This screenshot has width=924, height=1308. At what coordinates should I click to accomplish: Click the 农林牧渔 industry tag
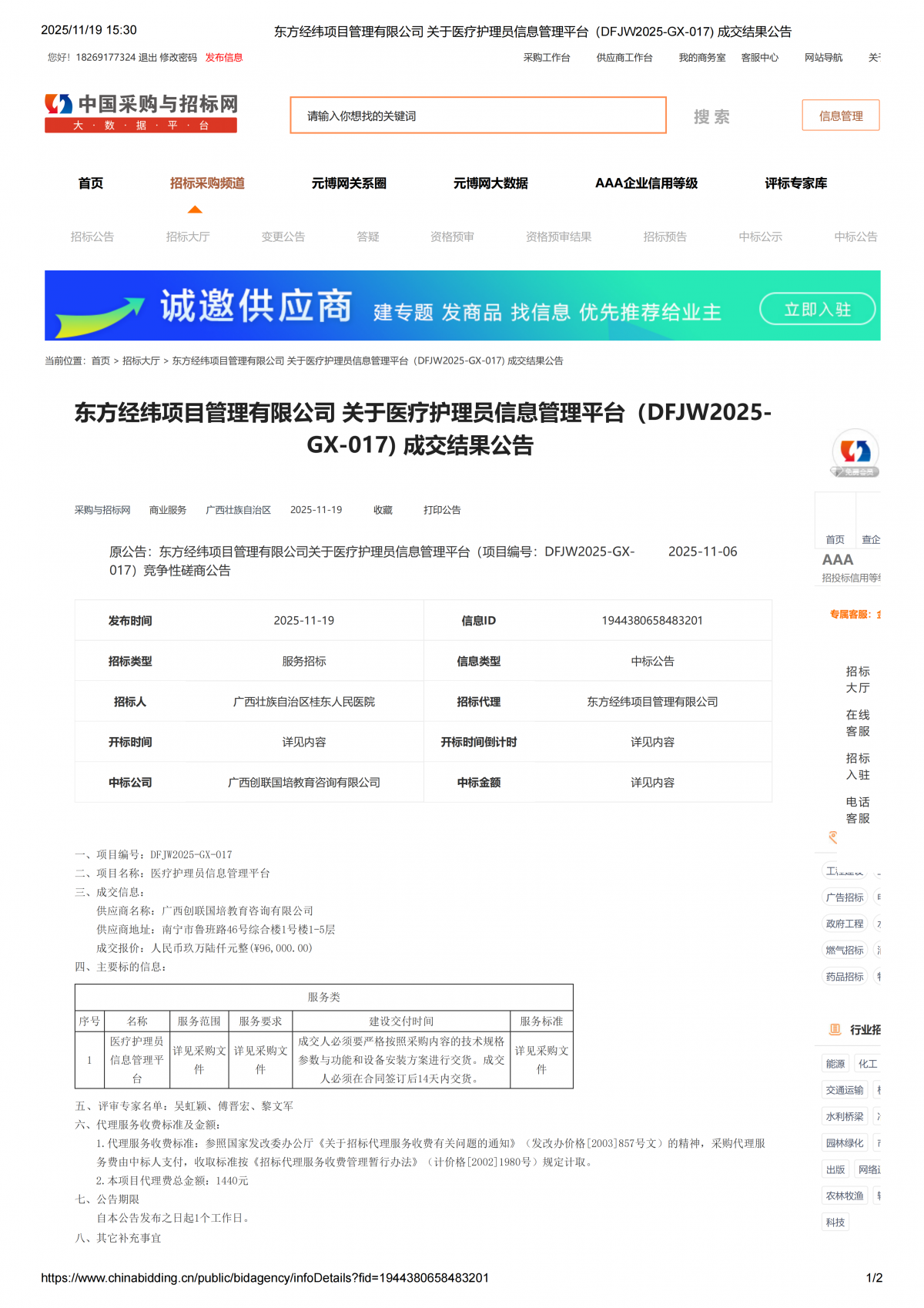[845, 1196]
